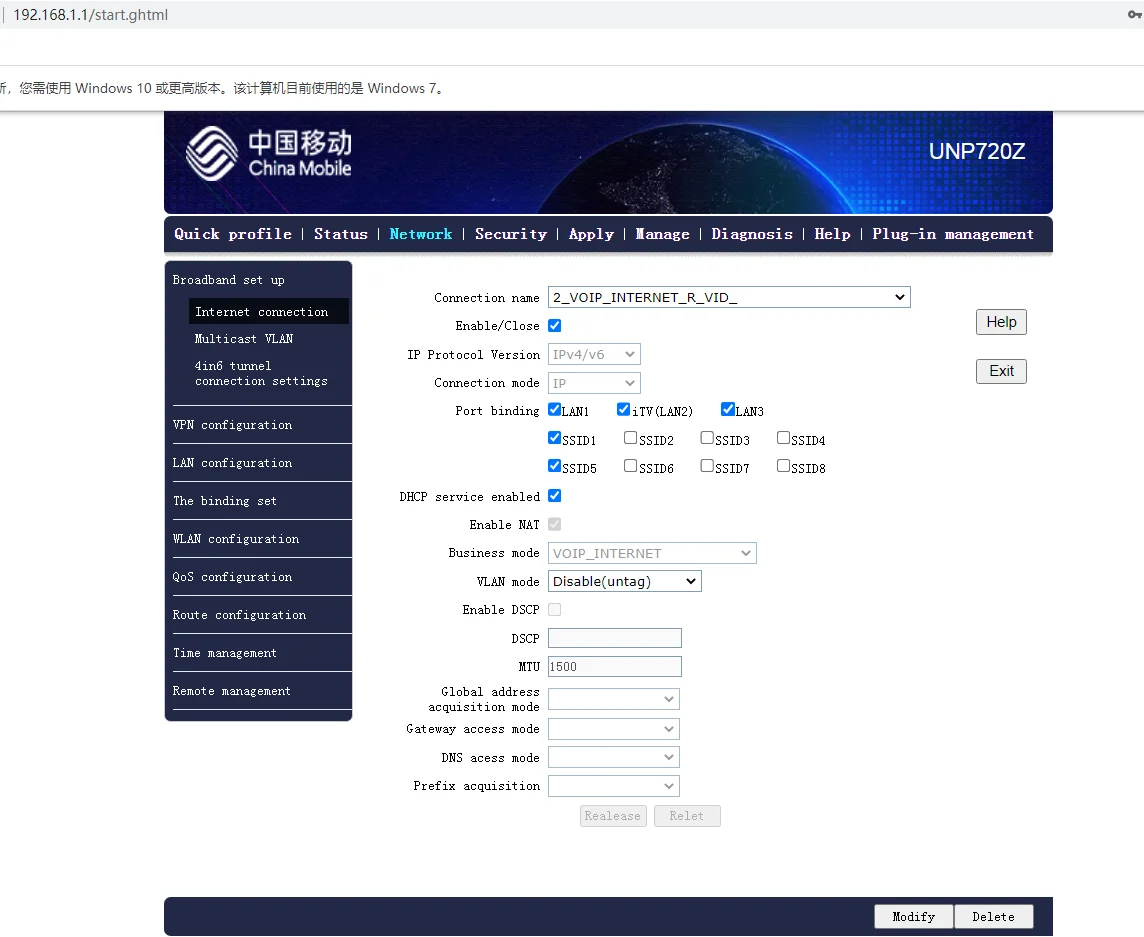Toggle DHCP service enabled checkbox
The width and height of the screenshot is (1144, 937).
[x=554, y=496]
